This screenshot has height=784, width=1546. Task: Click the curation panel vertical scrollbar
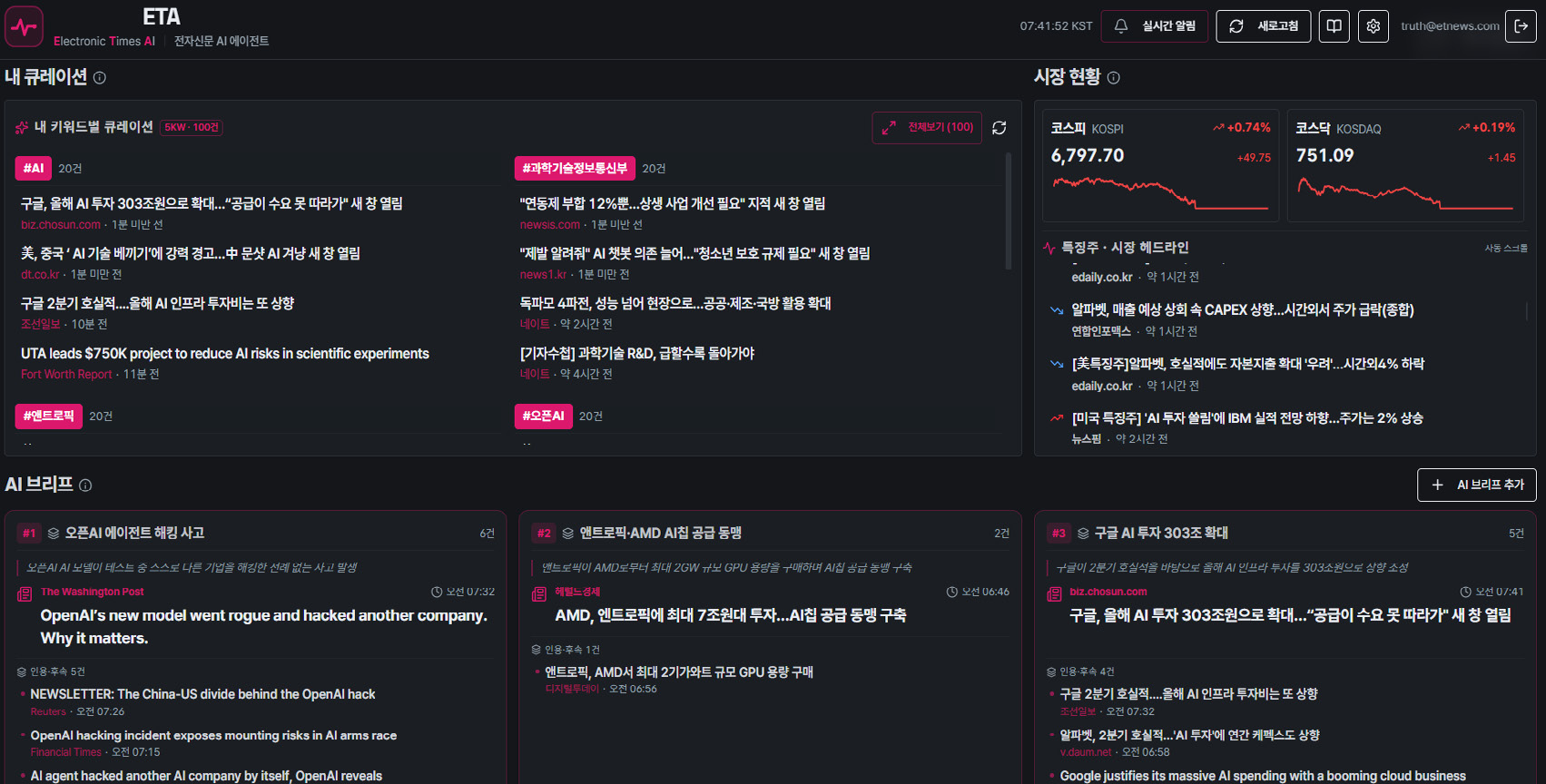click(x=1008, y=211)
